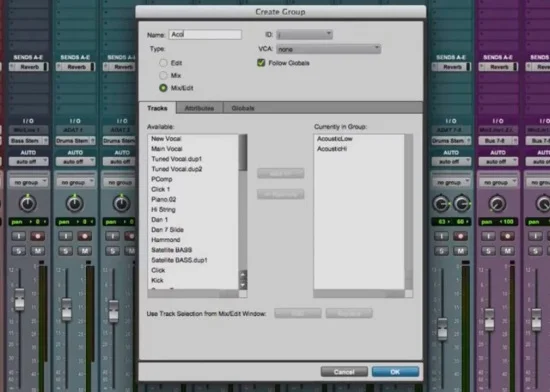550x392 pixels.
Task: Select Kick in Available list
Action: (157, 281)
